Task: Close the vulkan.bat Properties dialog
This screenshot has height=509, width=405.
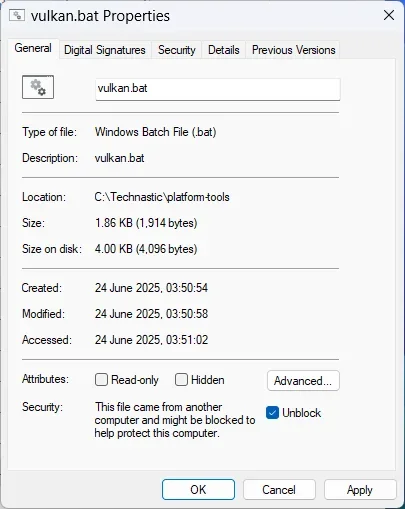Action: [389, 15]
